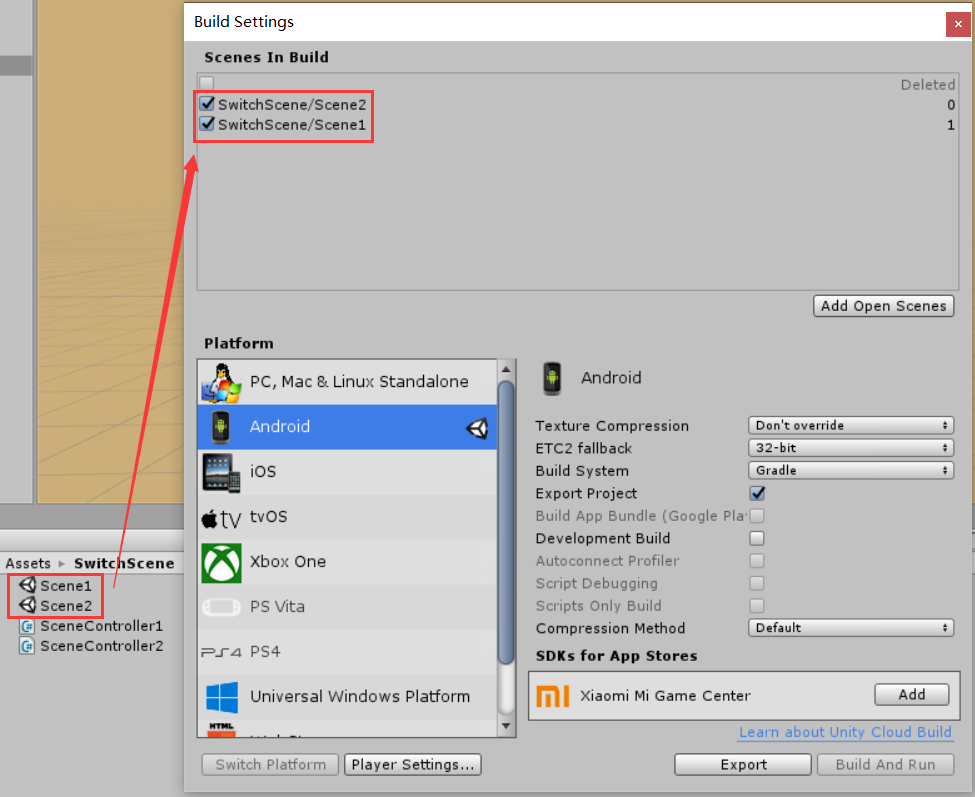975x797 pixels.
Task: Click the SceneController2 C# script icon
Action: click(27, 647)
